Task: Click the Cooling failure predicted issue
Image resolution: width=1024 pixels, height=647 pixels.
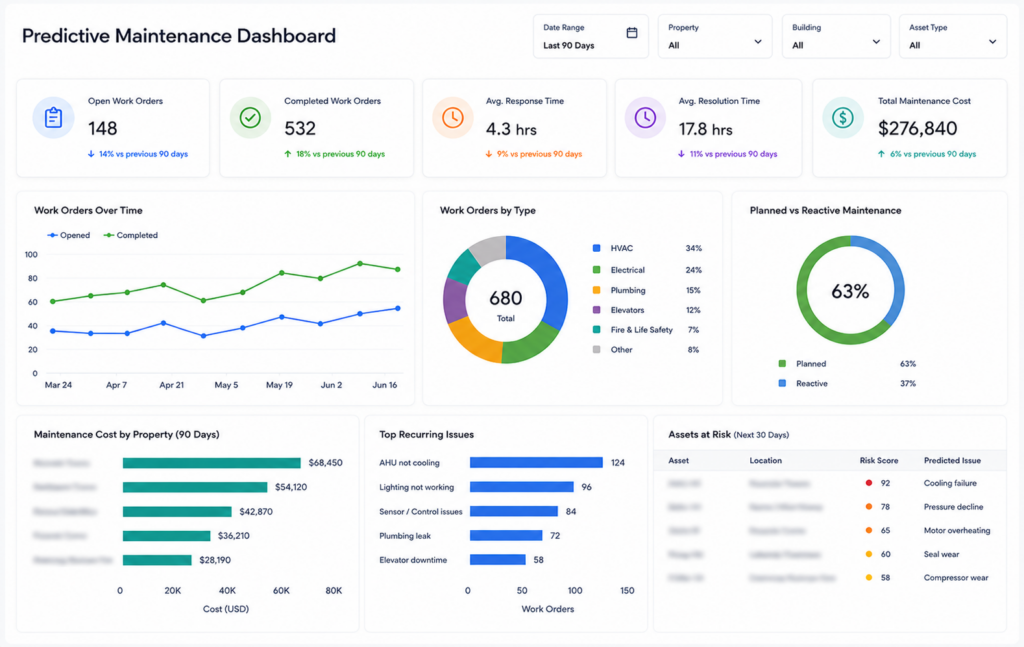Action: coord(950,483)
